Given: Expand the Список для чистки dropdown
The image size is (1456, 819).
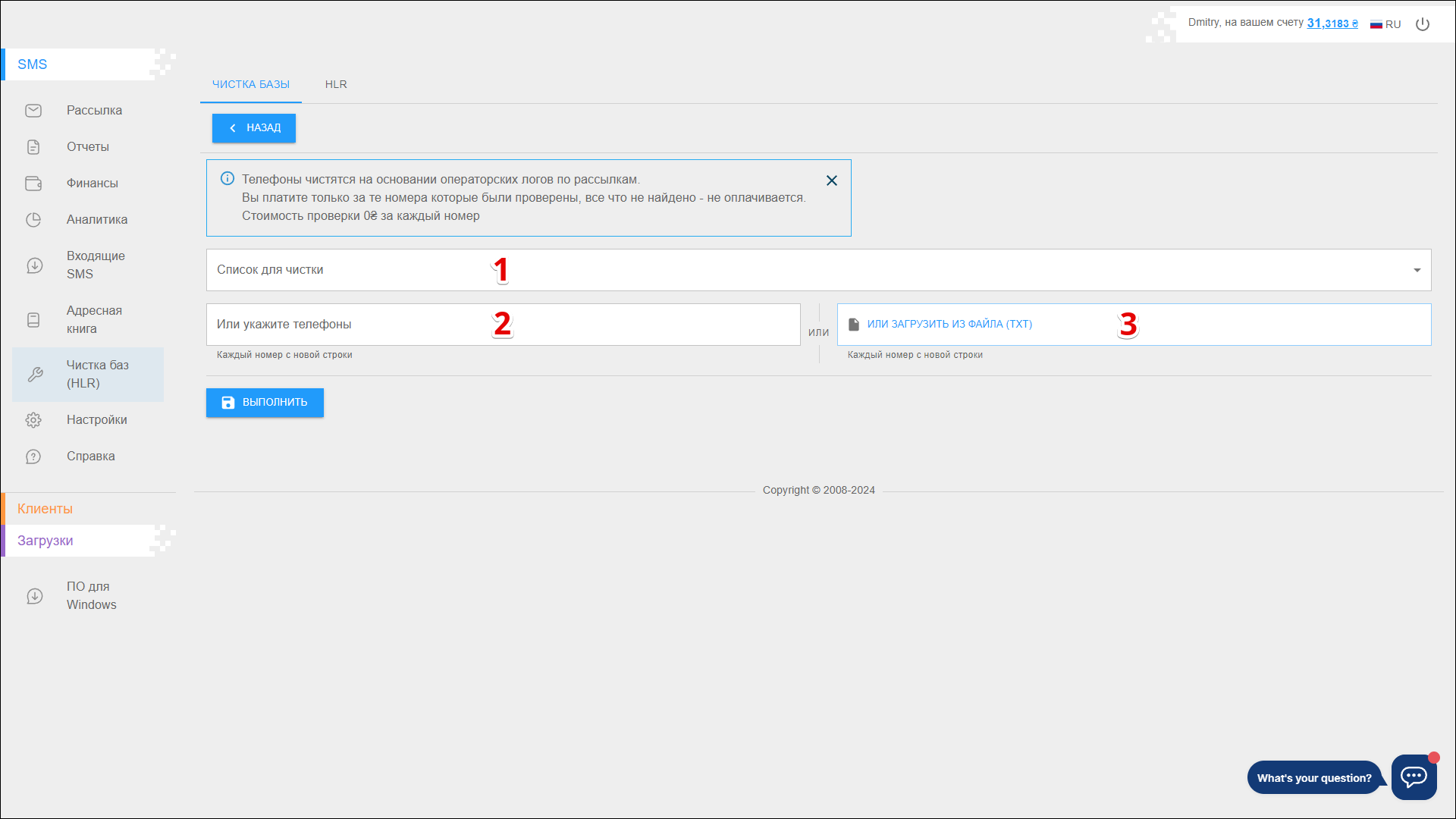Looking at the screenshot, I should [x=1417, y=271].
